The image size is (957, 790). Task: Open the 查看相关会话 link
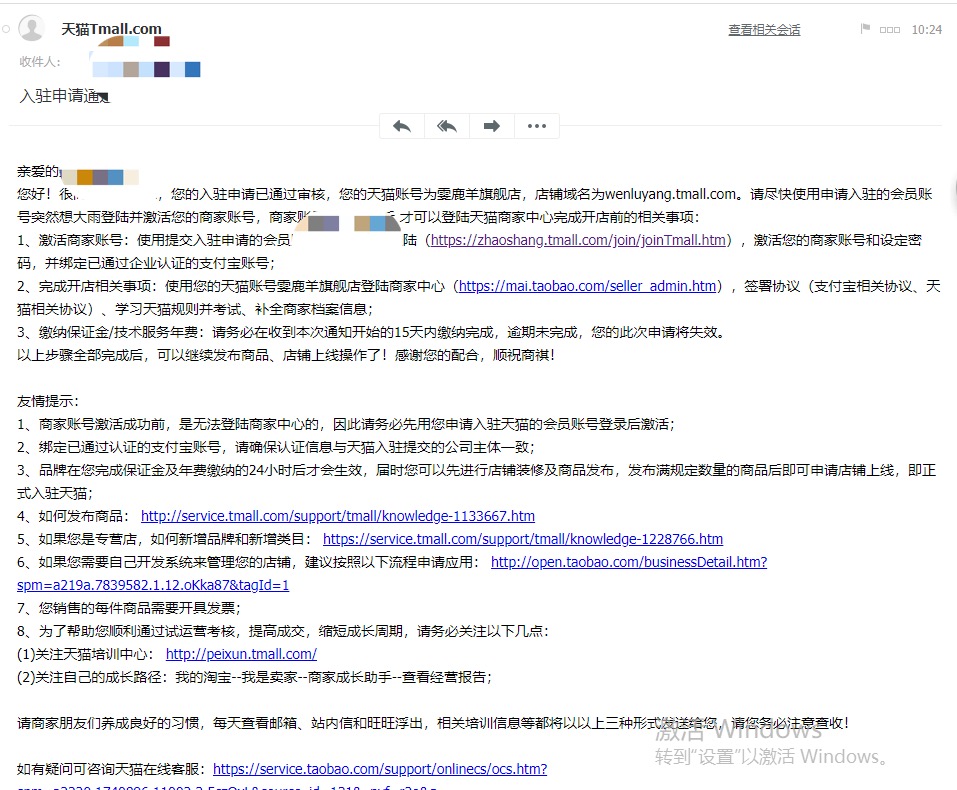click(x=764, y=29)
